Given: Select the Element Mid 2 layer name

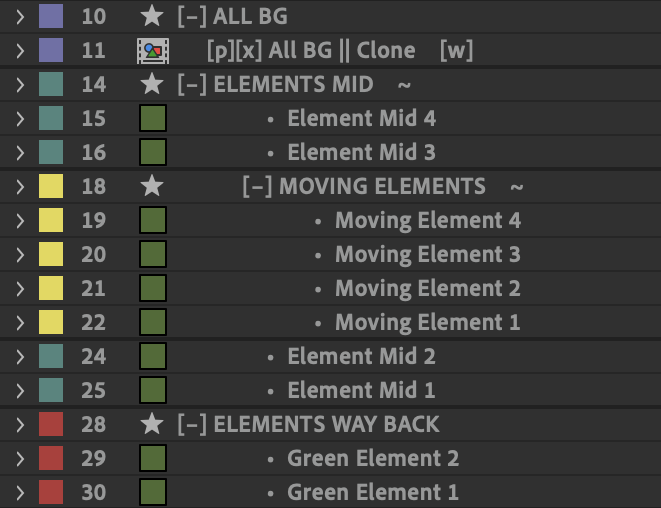Looking at the screenshot, I should pos(361,356).
